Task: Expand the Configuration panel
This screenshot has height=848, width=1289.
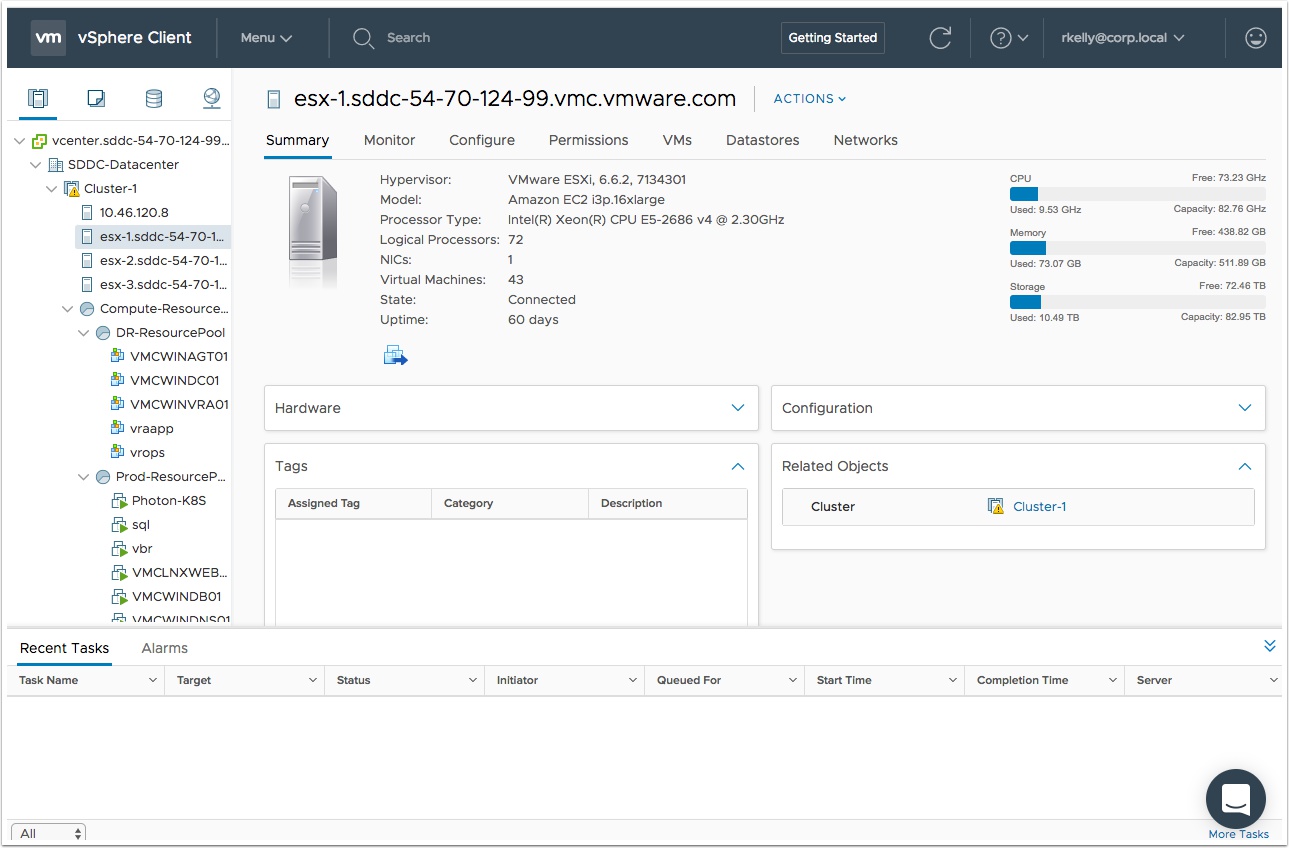Action: pos(1245,408)
